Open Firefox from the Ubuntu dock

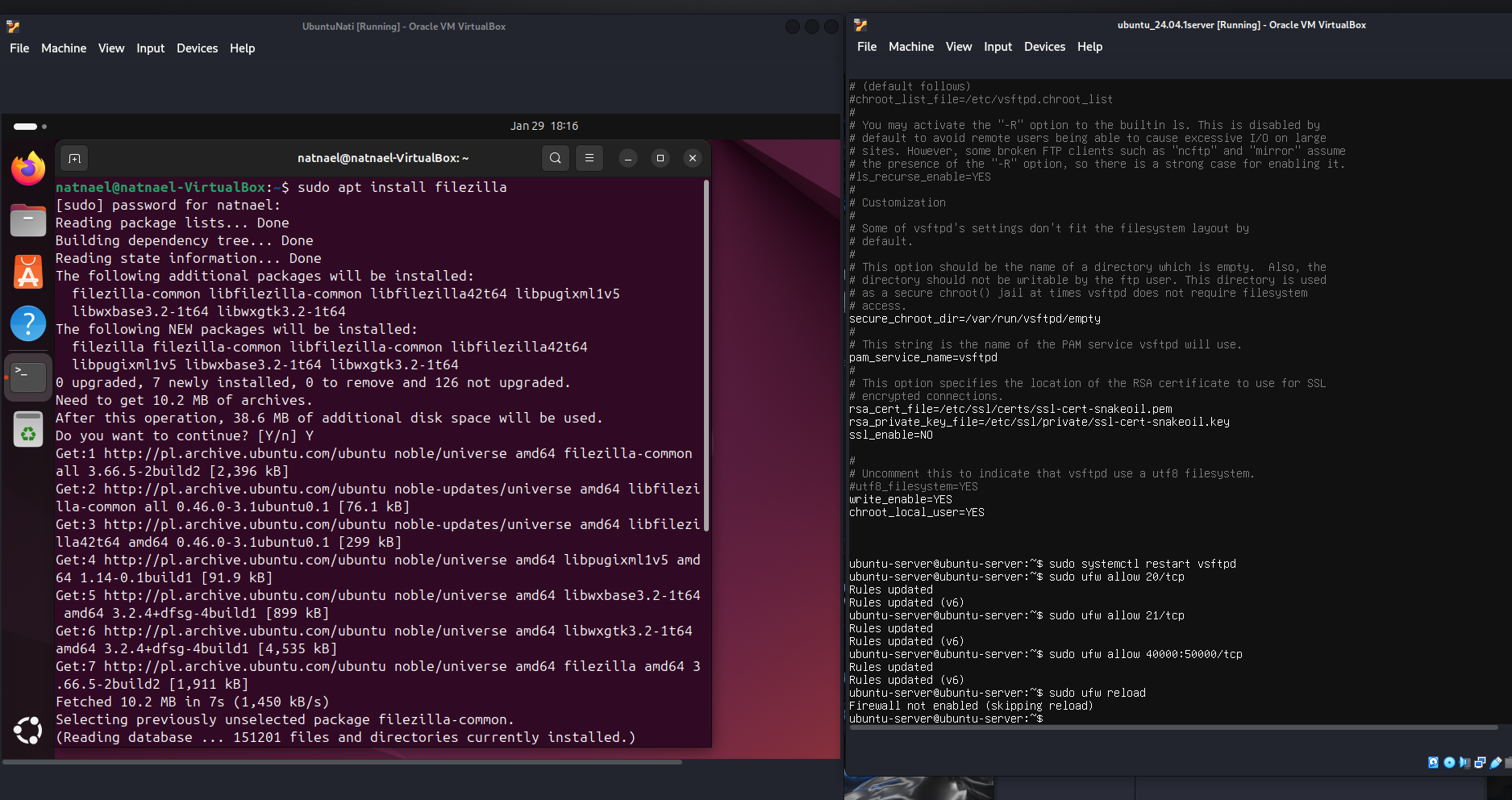28,168
